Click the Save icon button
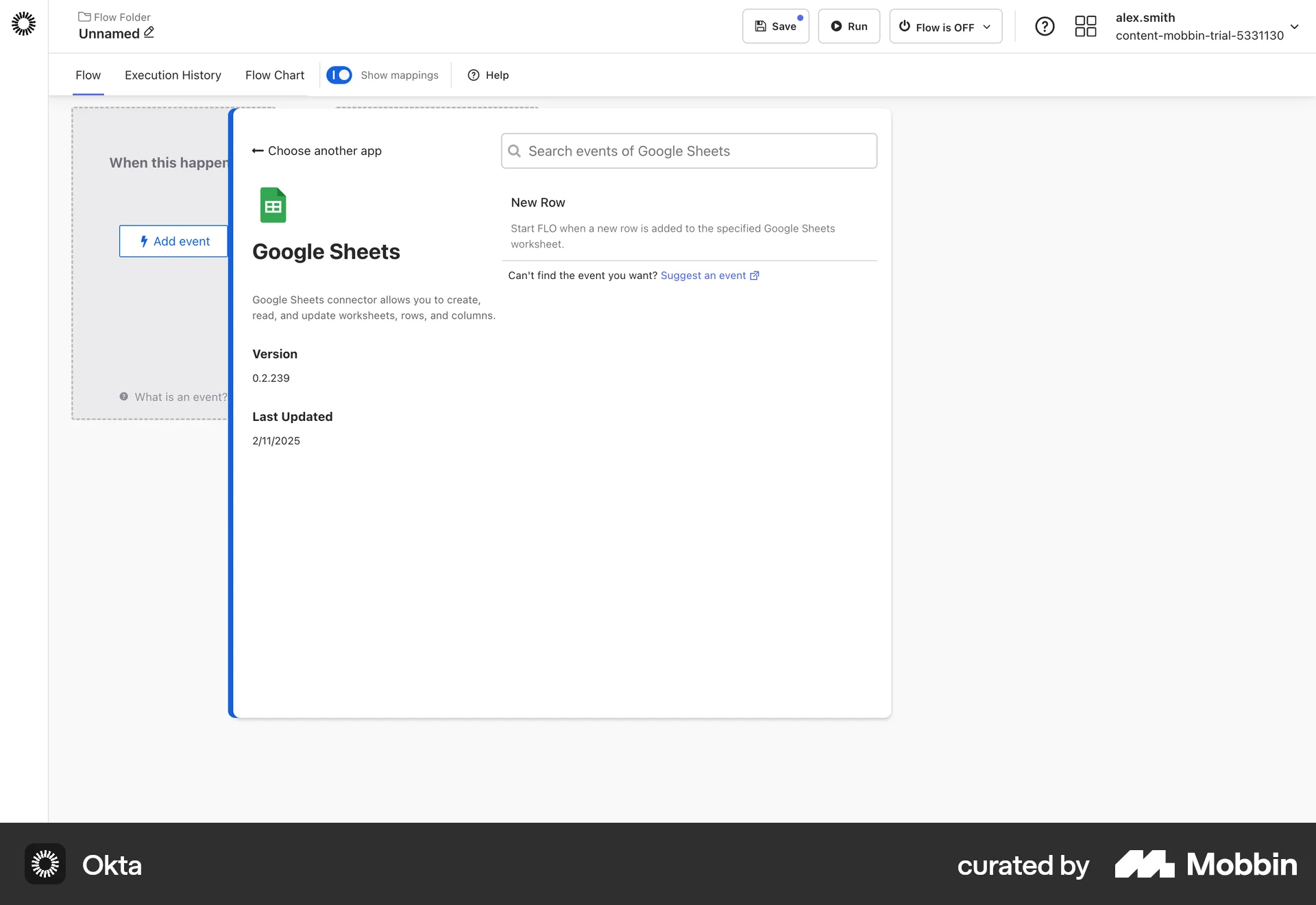This screenshot has height=905, width=1316. [761, 26]
